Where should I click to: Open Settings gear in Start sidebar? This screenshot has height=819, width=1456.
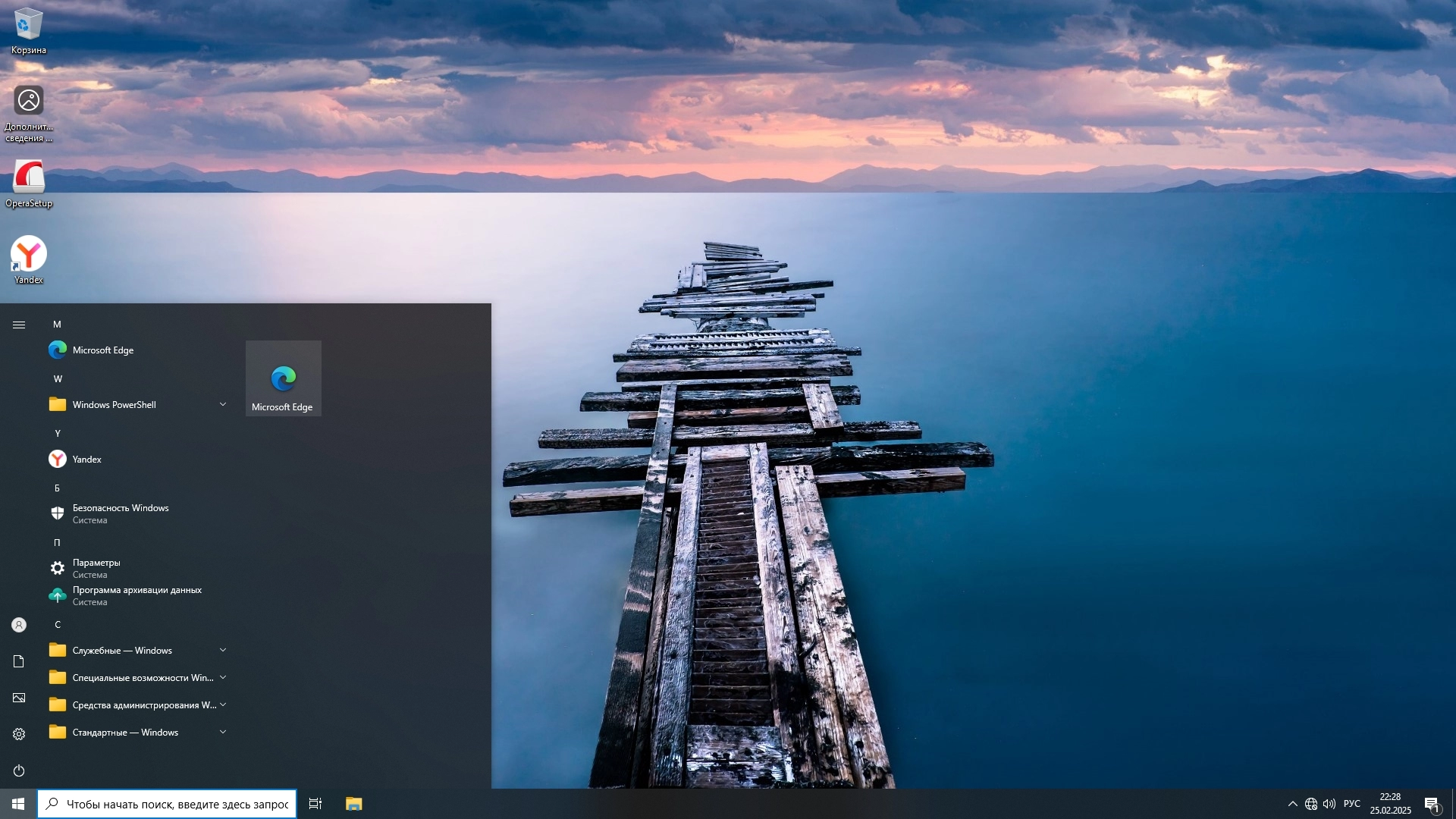pyautogui.click(x=19, y=734)
